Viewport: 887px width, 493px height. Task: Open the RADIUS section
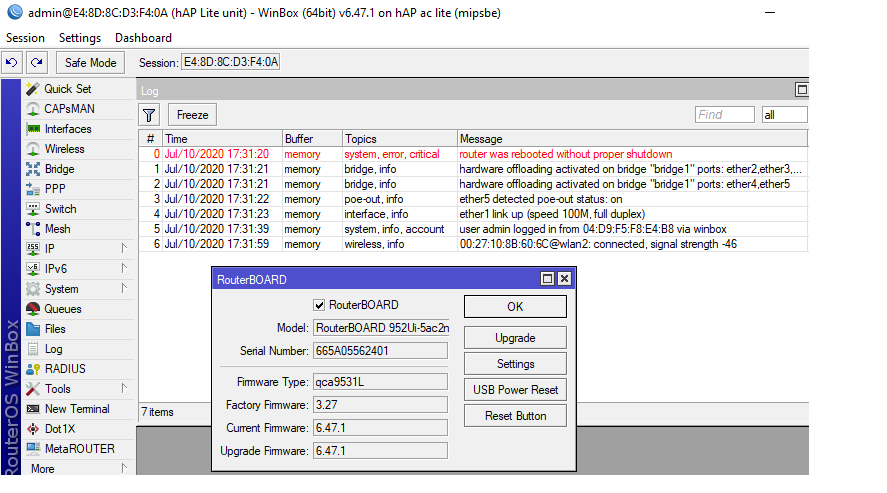click(65, 369)
